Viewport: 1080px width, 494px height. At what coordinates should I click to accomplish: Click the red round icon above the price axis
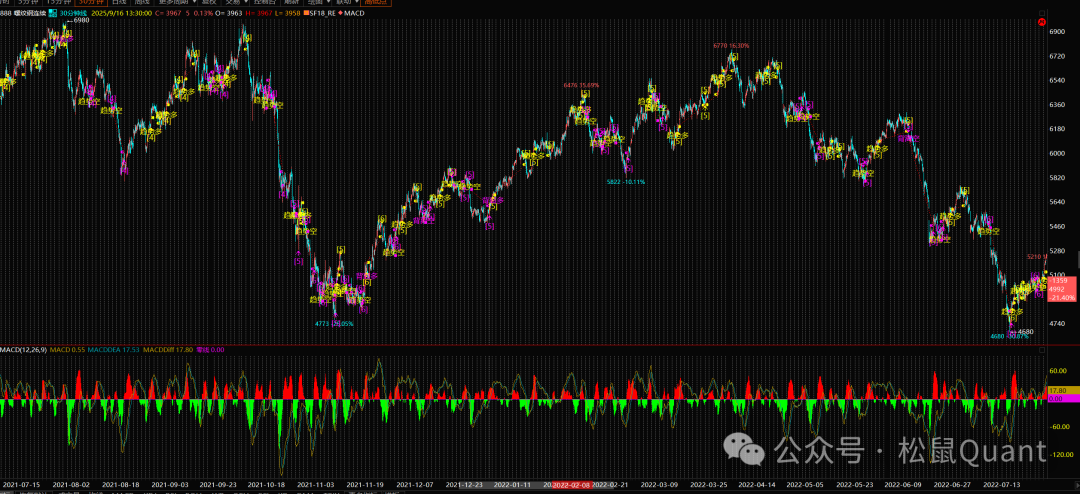point(1042,22)
